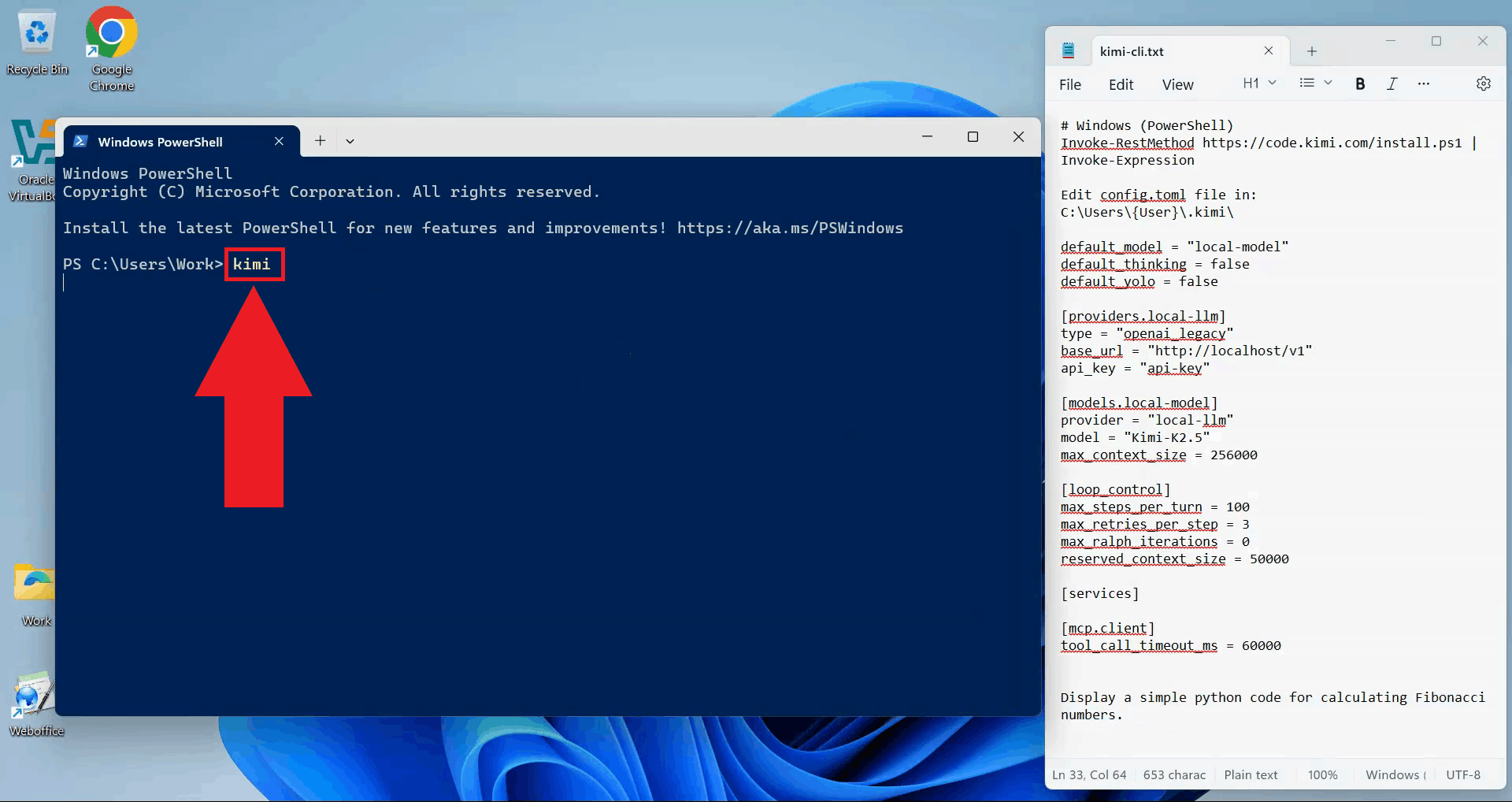Adjust zoom via the 100% status control
Viewport: 1512px width, 802px height.
(x=1322, y=774)
